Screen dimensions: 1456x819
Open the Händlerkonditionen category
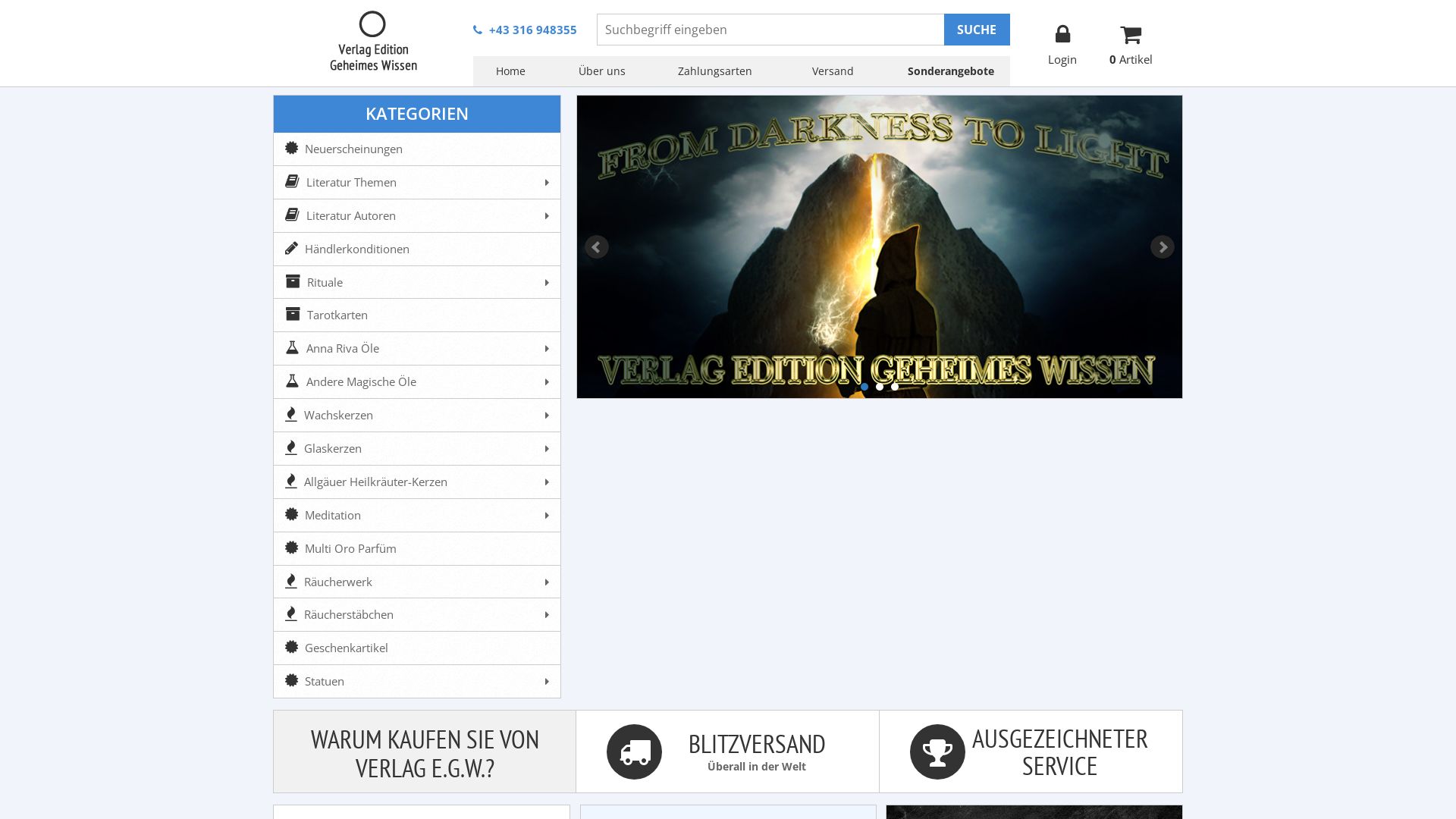point(417,249)
